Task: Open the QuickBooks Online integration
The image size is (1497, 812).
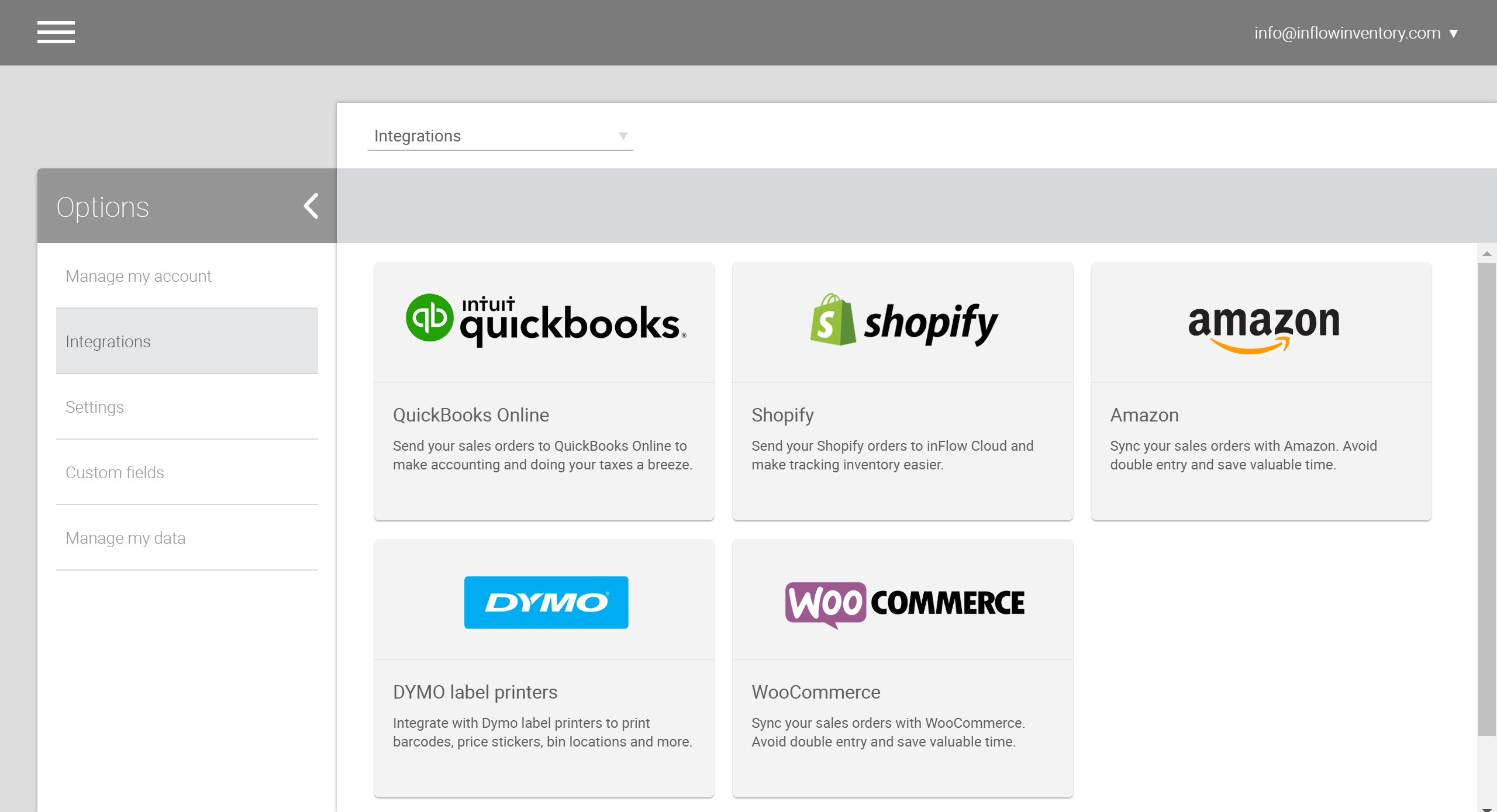Action: coord(544,415)
